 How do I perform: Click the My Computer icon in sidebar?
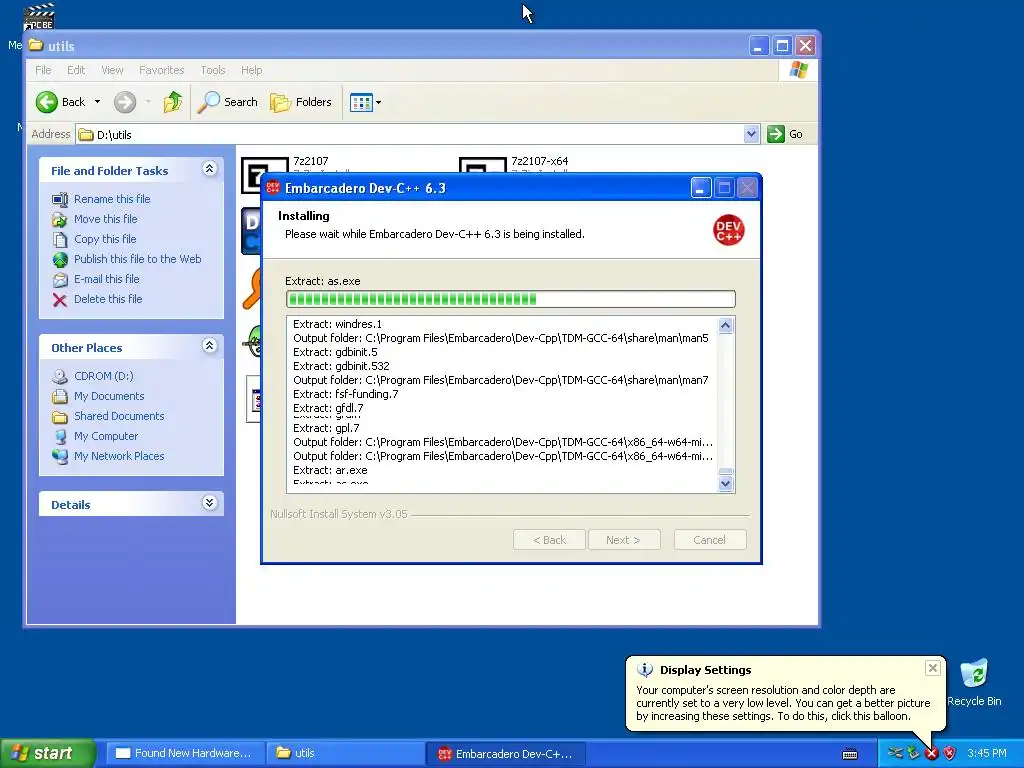(60, 437)
